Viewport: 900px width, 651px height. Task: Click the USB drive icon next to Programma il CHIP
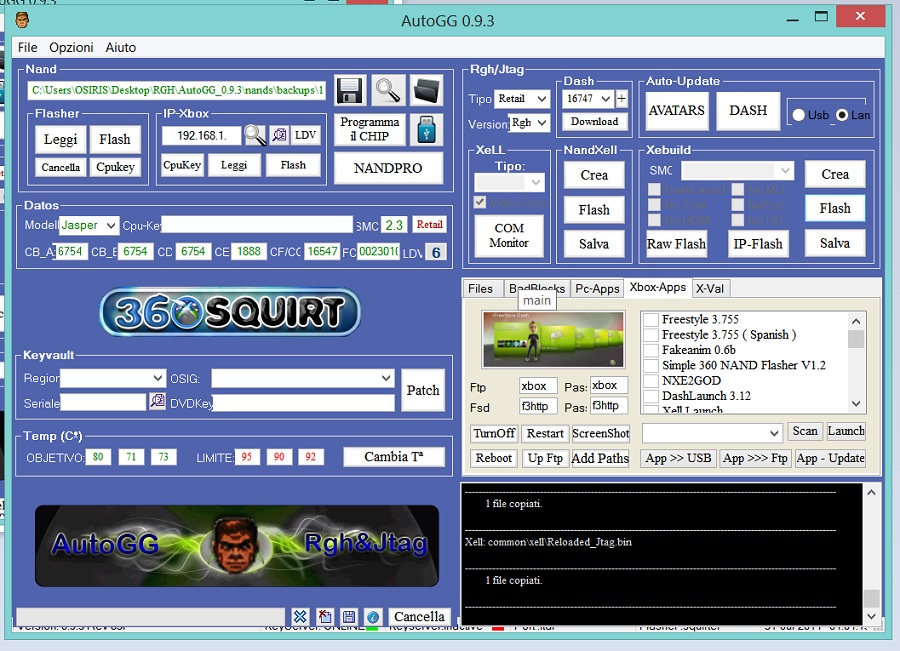(x=426, y=129)
